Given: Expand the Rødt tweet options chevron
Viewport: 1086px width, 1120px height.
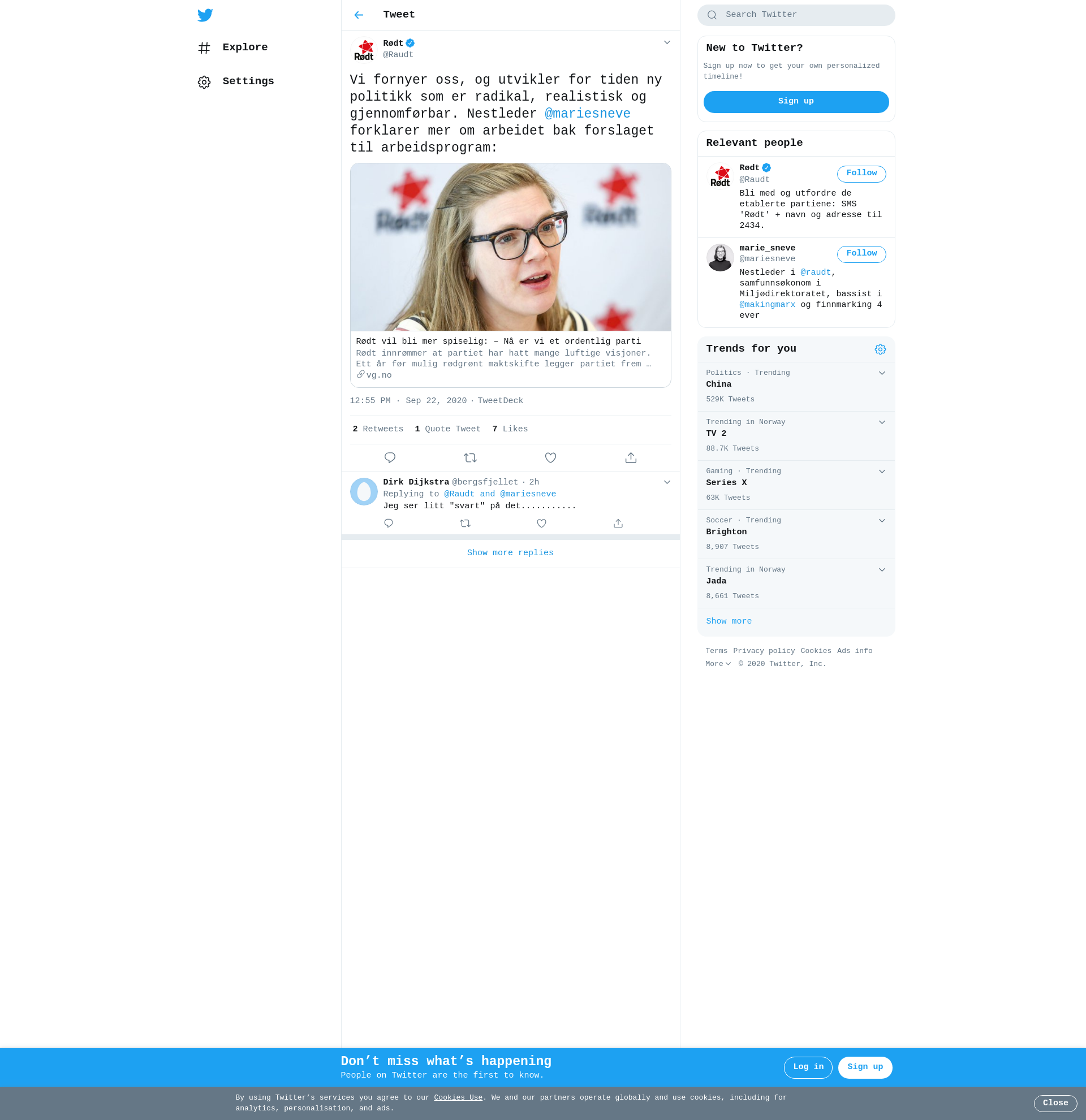Looking at the screenshot, I should point(667,42).
